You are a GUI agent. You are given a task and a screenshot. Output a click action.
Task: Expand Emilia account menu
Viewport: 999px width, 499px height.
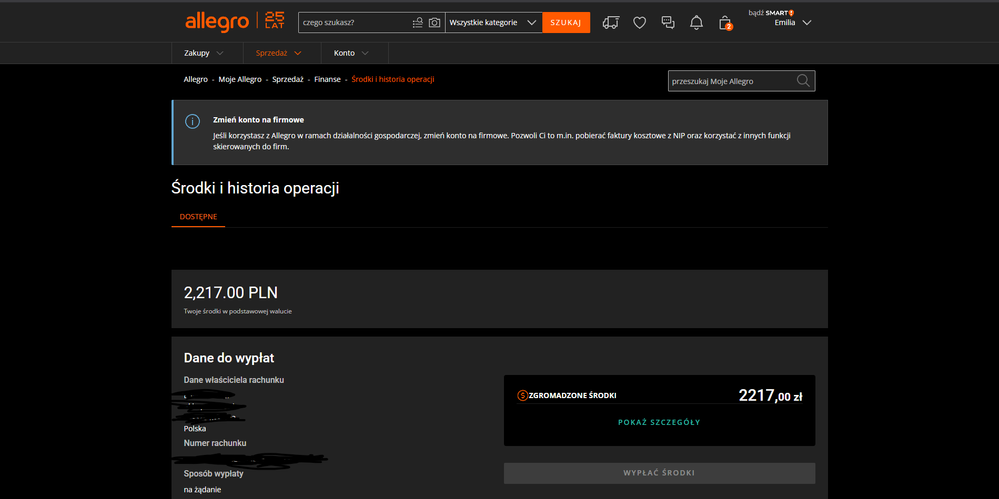(x=793, y=22)
